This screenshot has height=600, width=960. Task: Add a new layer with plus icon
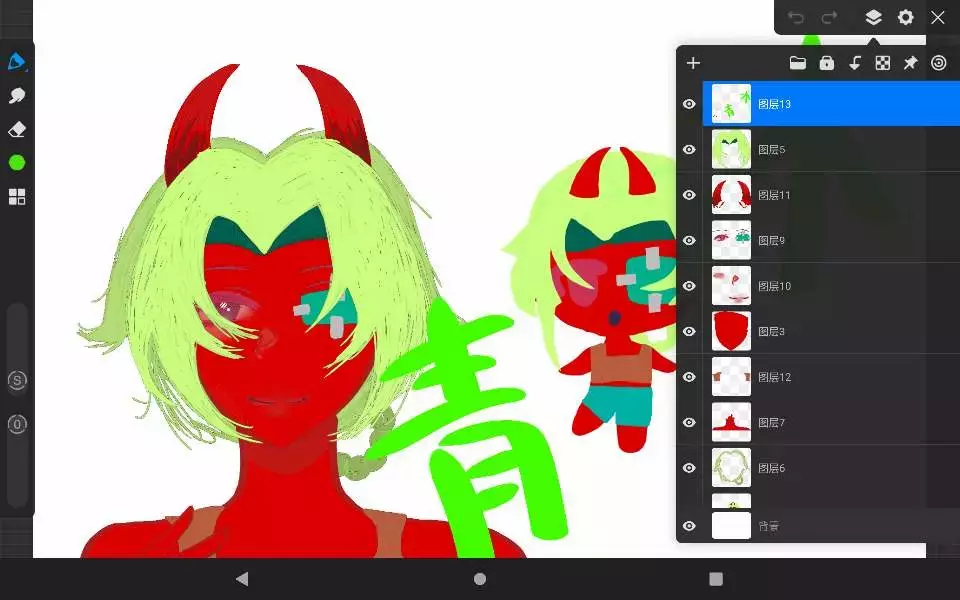pos(693,63)
